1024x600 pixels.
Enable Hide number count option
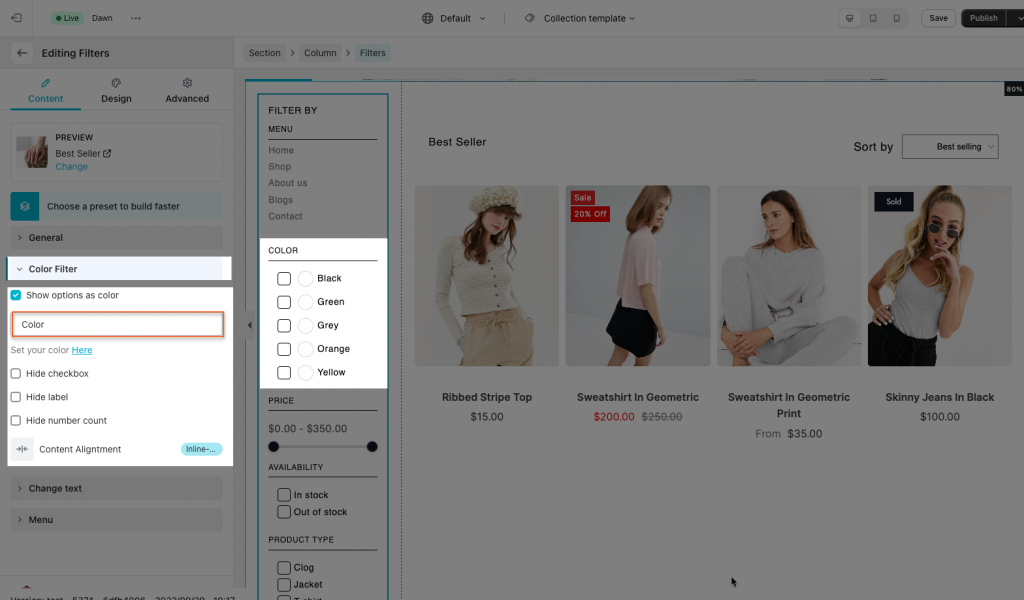coord(16,420)
